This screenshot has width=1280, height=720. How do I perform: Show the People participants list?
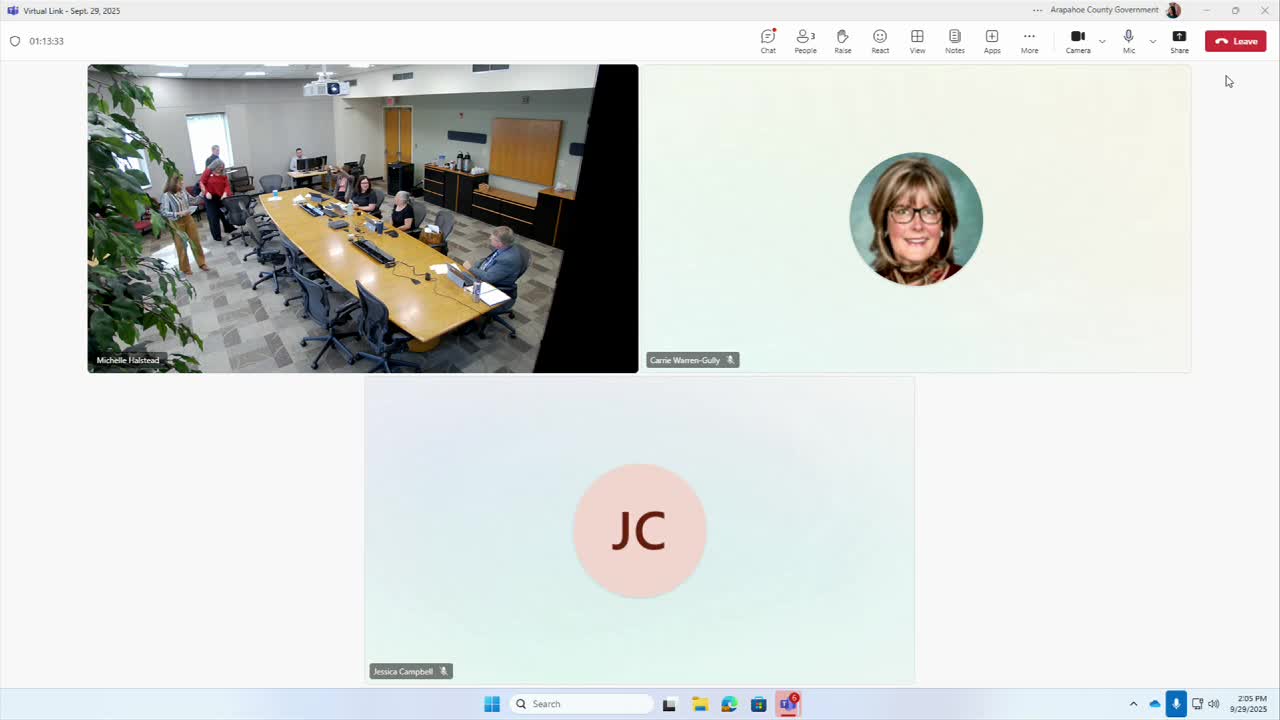pyautogui.click(x=805, y=41)
